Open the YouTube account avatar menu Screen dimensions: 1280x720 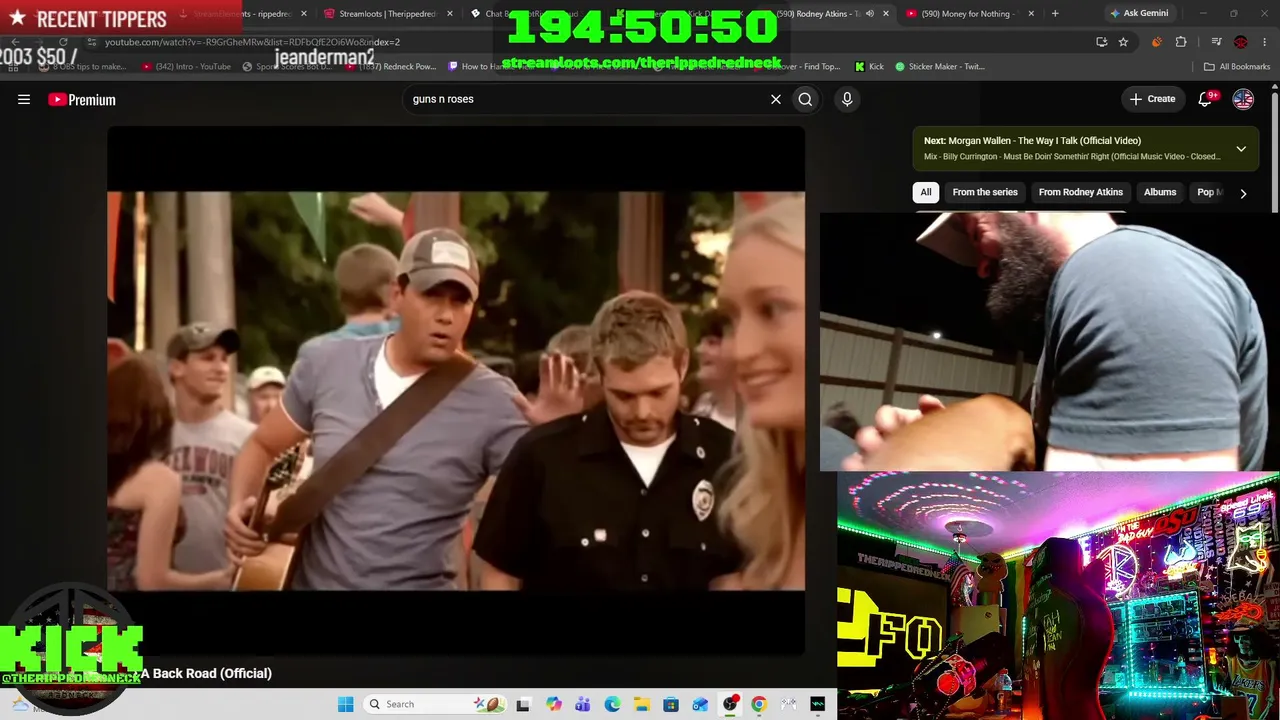coord(1243,99)
